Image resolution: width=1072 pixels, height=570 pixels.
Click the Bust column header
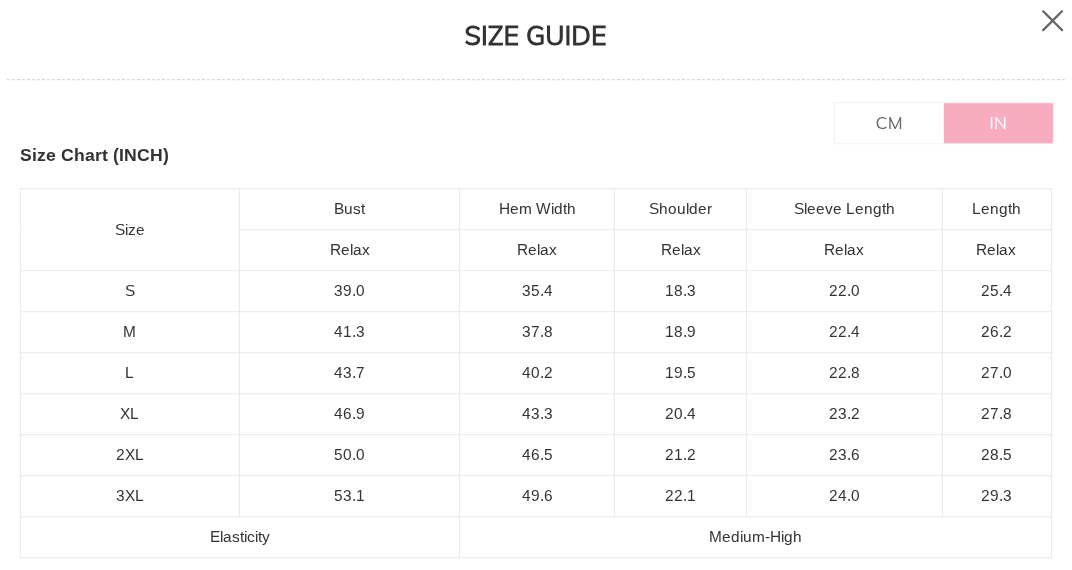pyautogui.click(x=349, y=209)
